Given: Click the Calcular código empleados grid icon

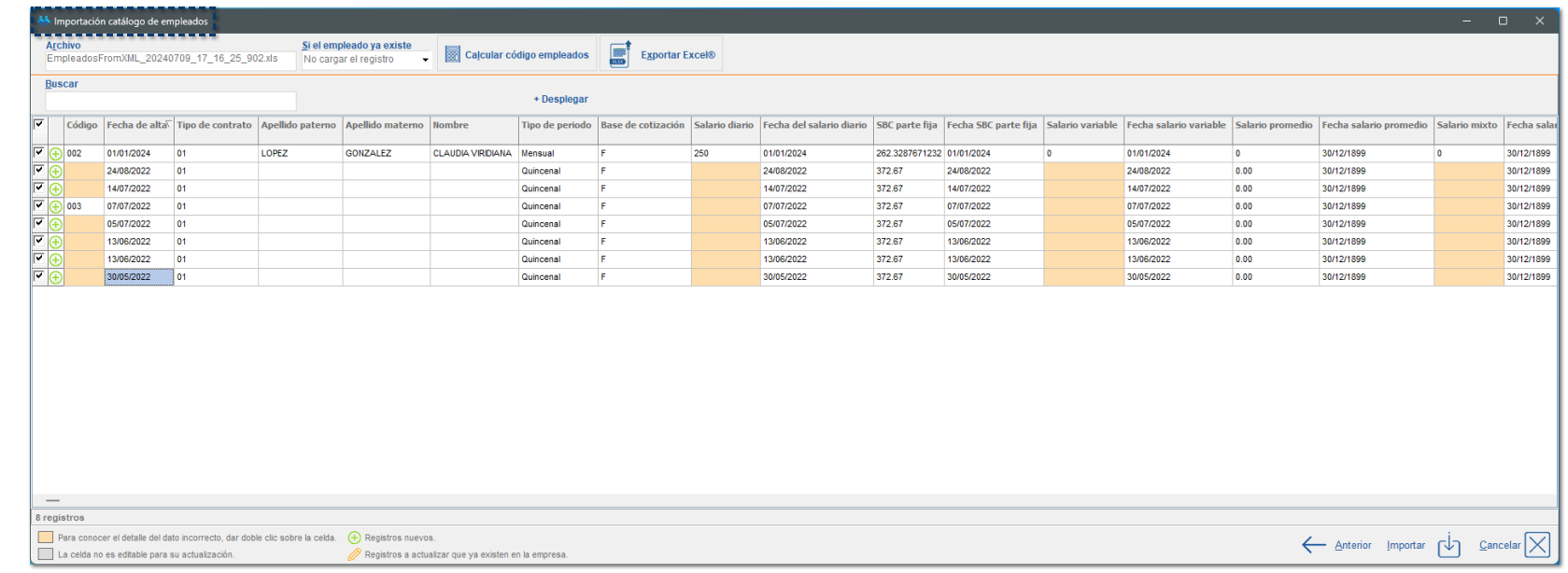Looking at the screenshot, I should click(x=452, y=55).
